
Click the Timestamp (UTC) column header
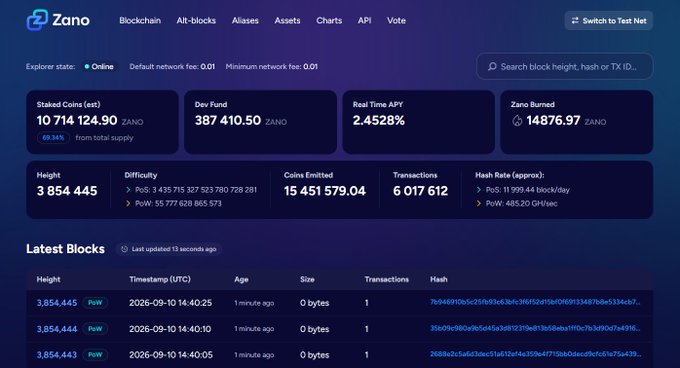point(160,280)
